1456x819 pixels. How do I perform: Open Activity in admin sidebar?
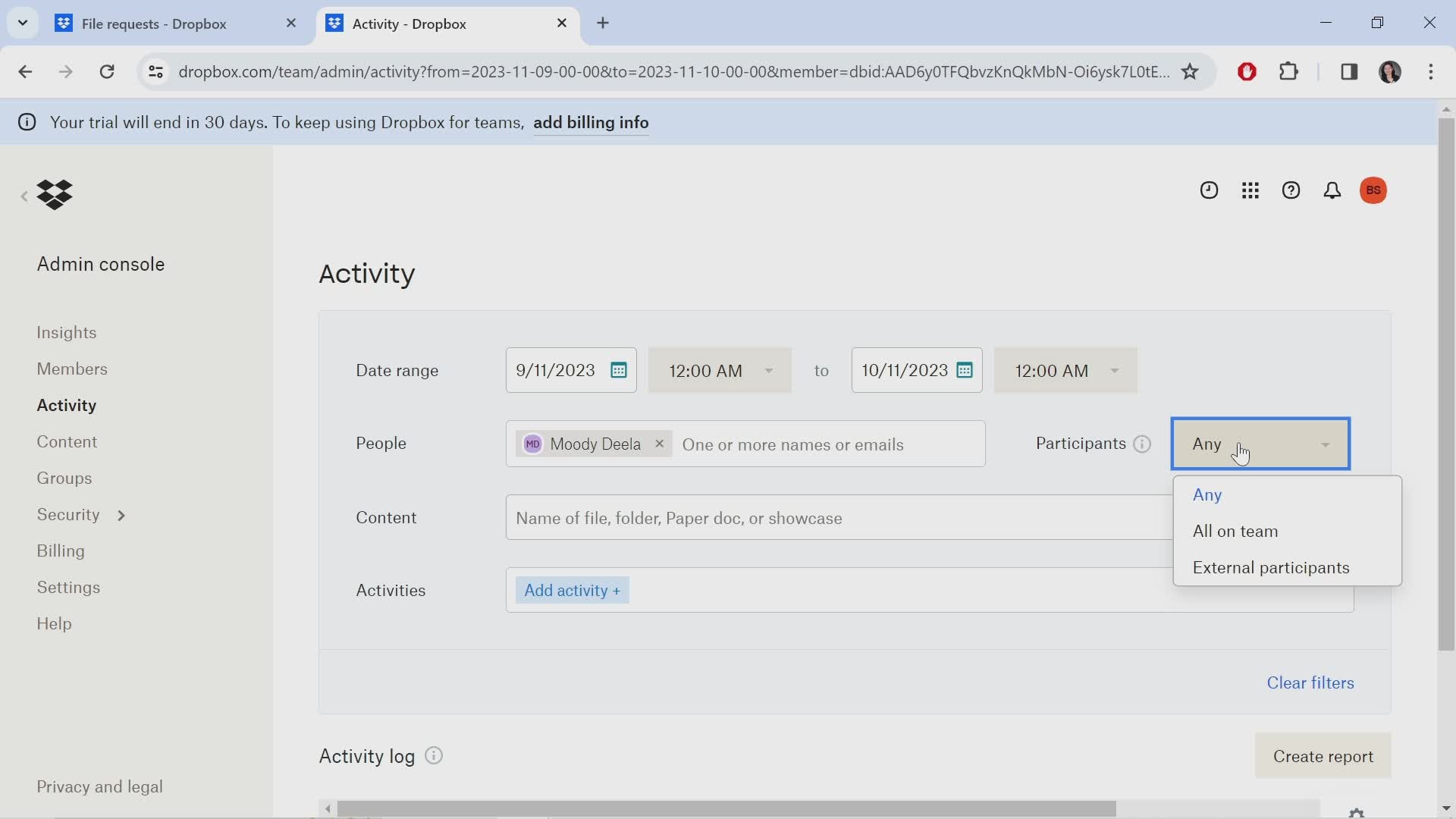[67, 405]
